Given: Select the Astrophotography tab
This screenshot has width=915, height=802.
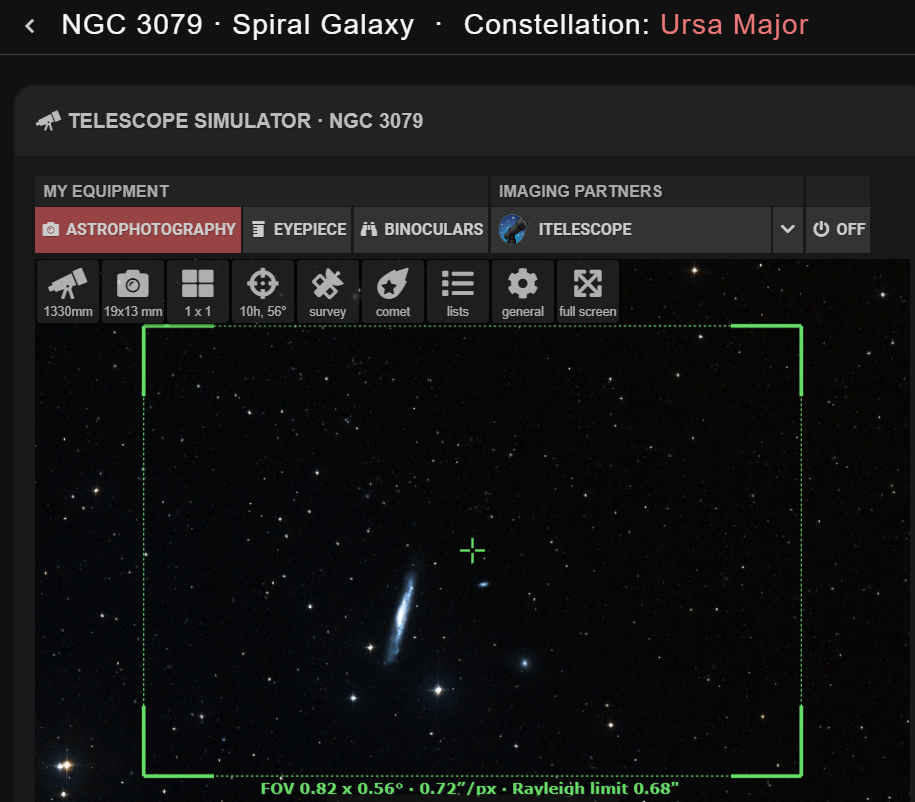Looking at the screenshot, I should [138, 229].
